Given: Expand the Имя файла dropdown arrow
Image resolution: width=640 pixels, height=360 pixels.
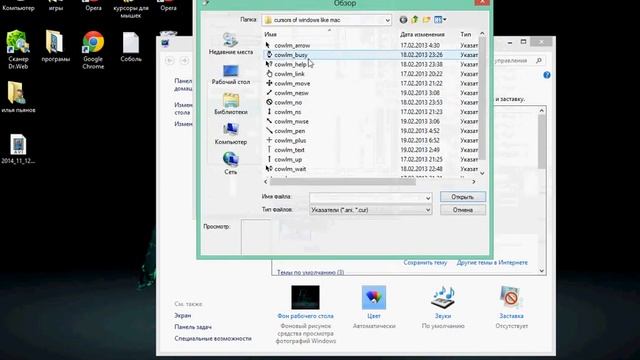Looking at the screenshot, I should (428, 198).
